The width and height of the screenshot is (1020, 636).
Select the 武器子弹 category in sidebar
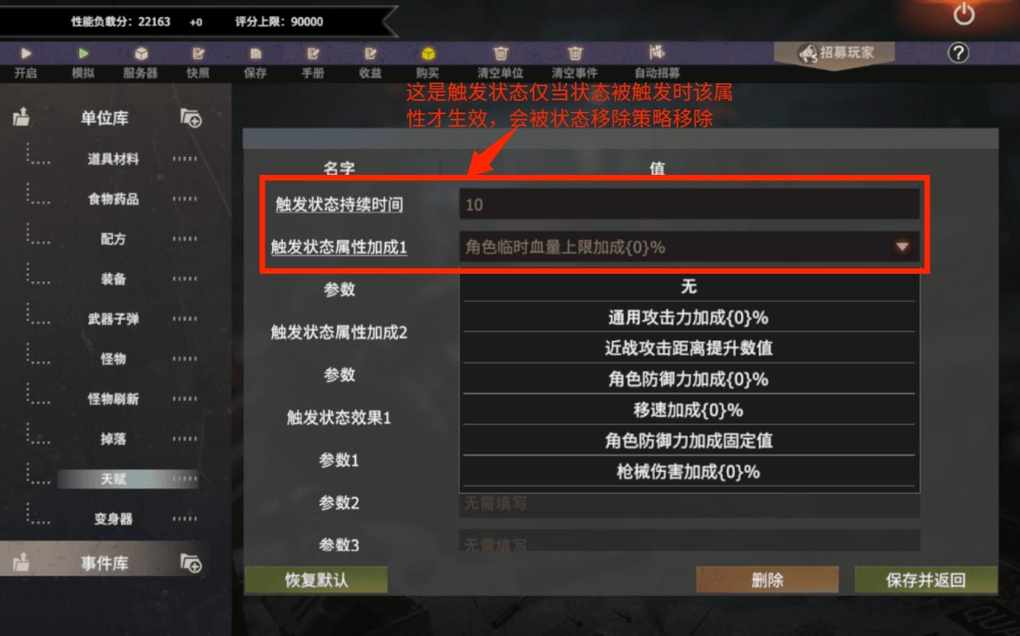[113, 319]
